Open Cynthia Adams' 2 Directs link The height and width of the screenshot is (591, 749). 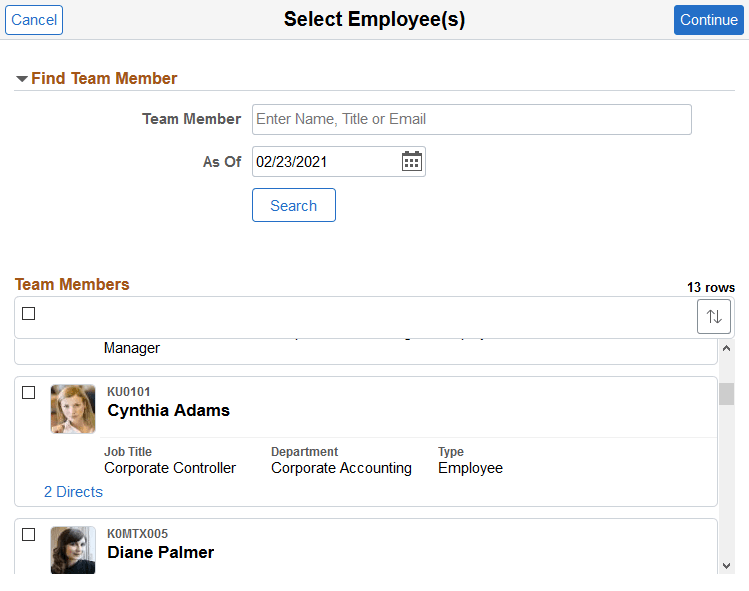tap(73, 492)
